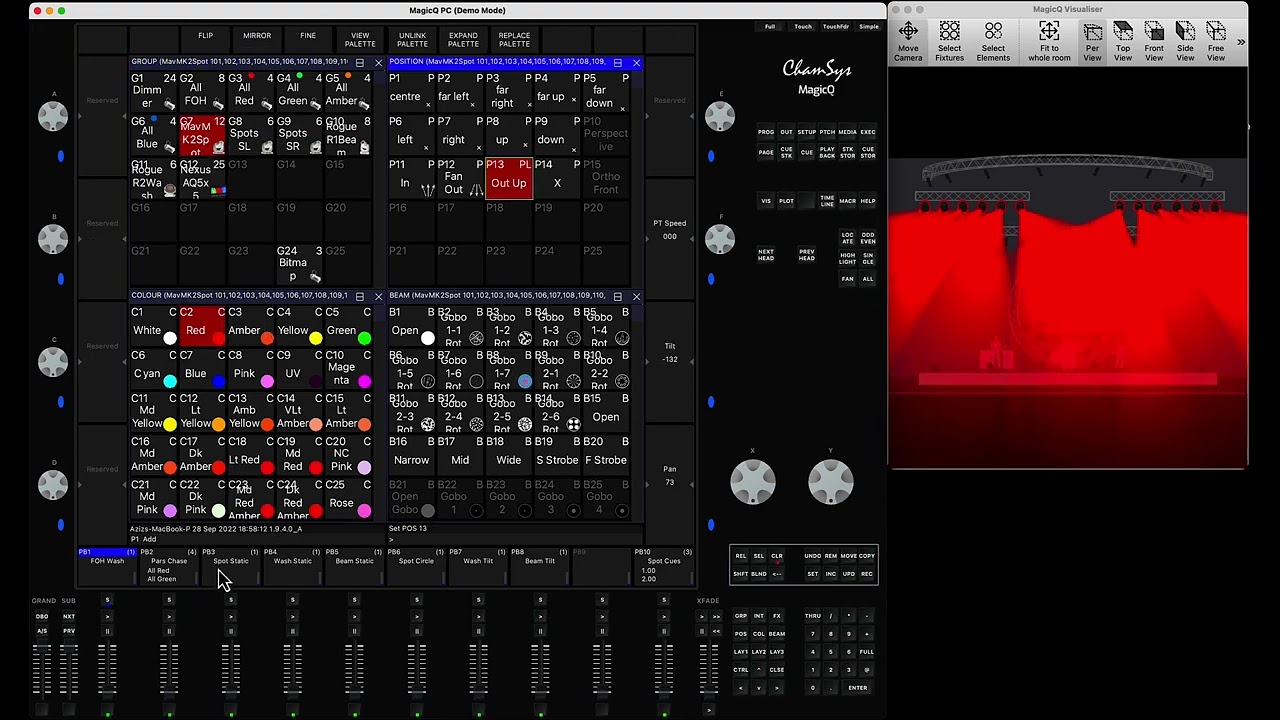Maximise the Beam window using its size icon
The width and height of the screenshot is (1280, 720).
[617, 296]
